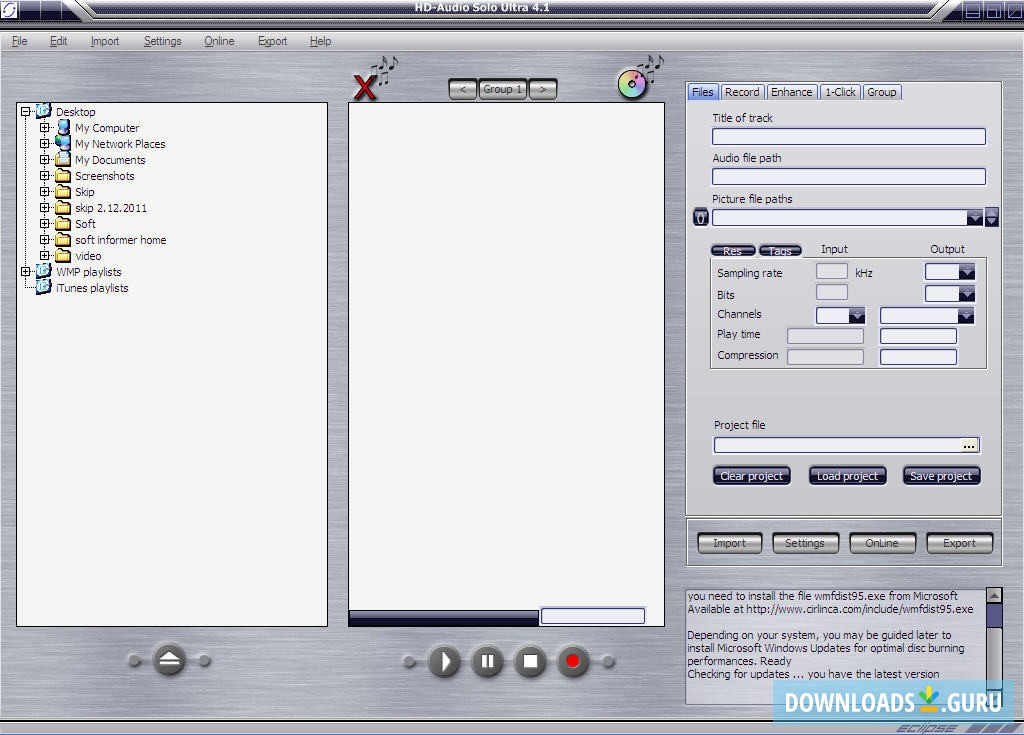The height and width of the screenshot is (735, 1024).
Task: Open the Settings menu
Action: tap(163, 41)
